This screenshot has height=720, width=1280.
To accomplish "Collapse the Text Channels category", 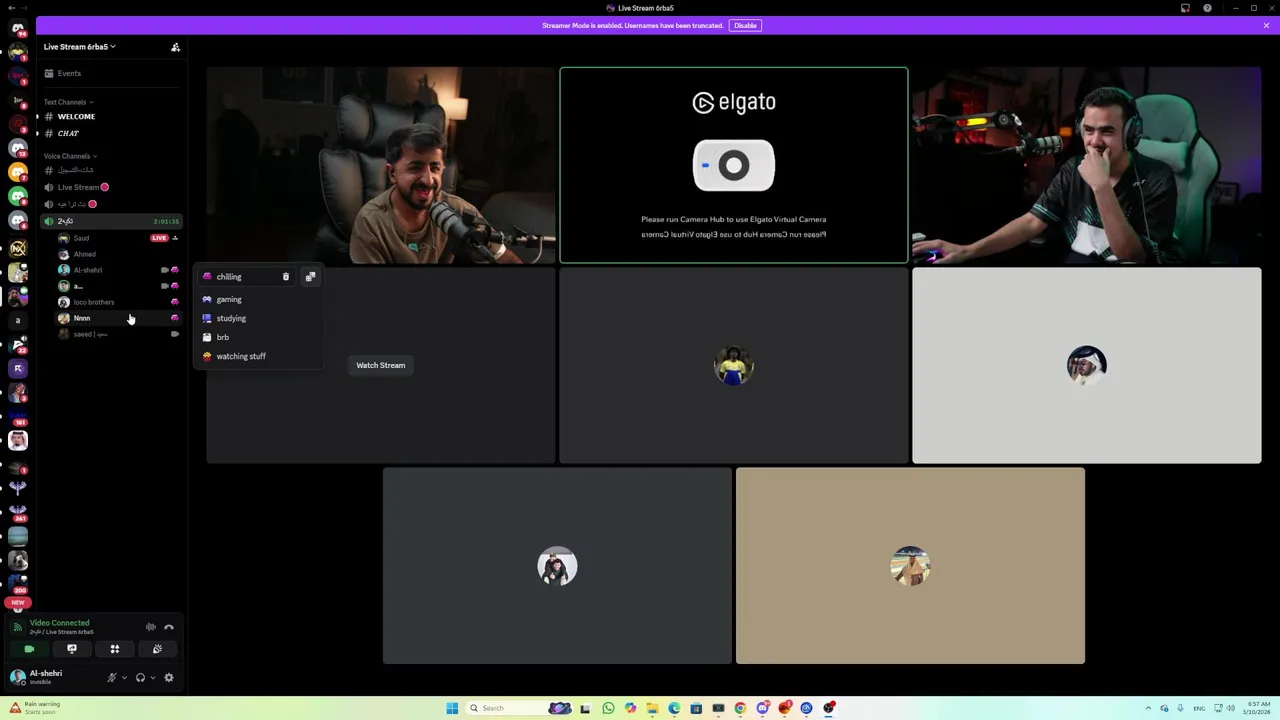I will 68,102.
